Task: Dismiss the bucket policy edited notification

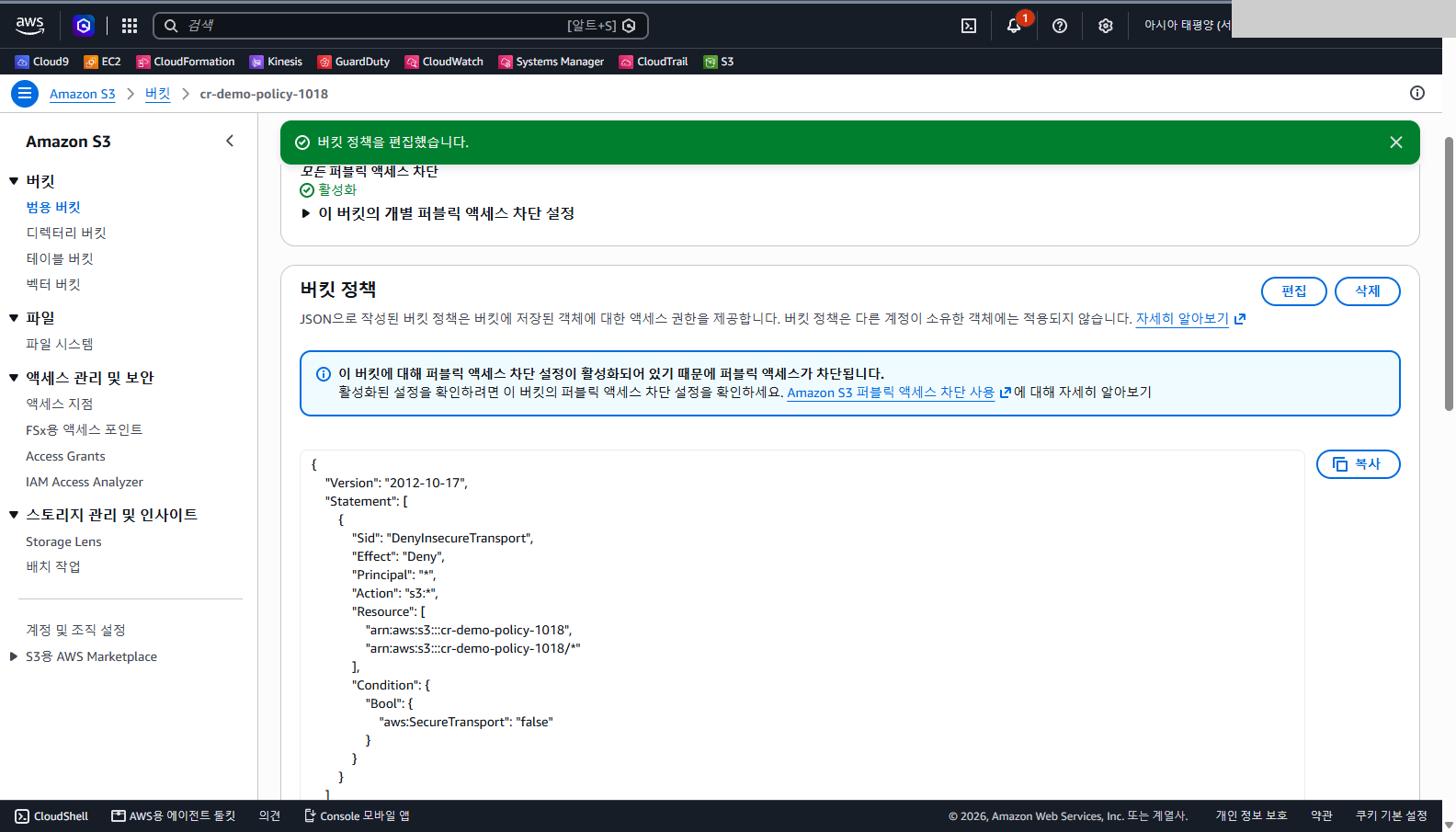Action: [1396, 142]
